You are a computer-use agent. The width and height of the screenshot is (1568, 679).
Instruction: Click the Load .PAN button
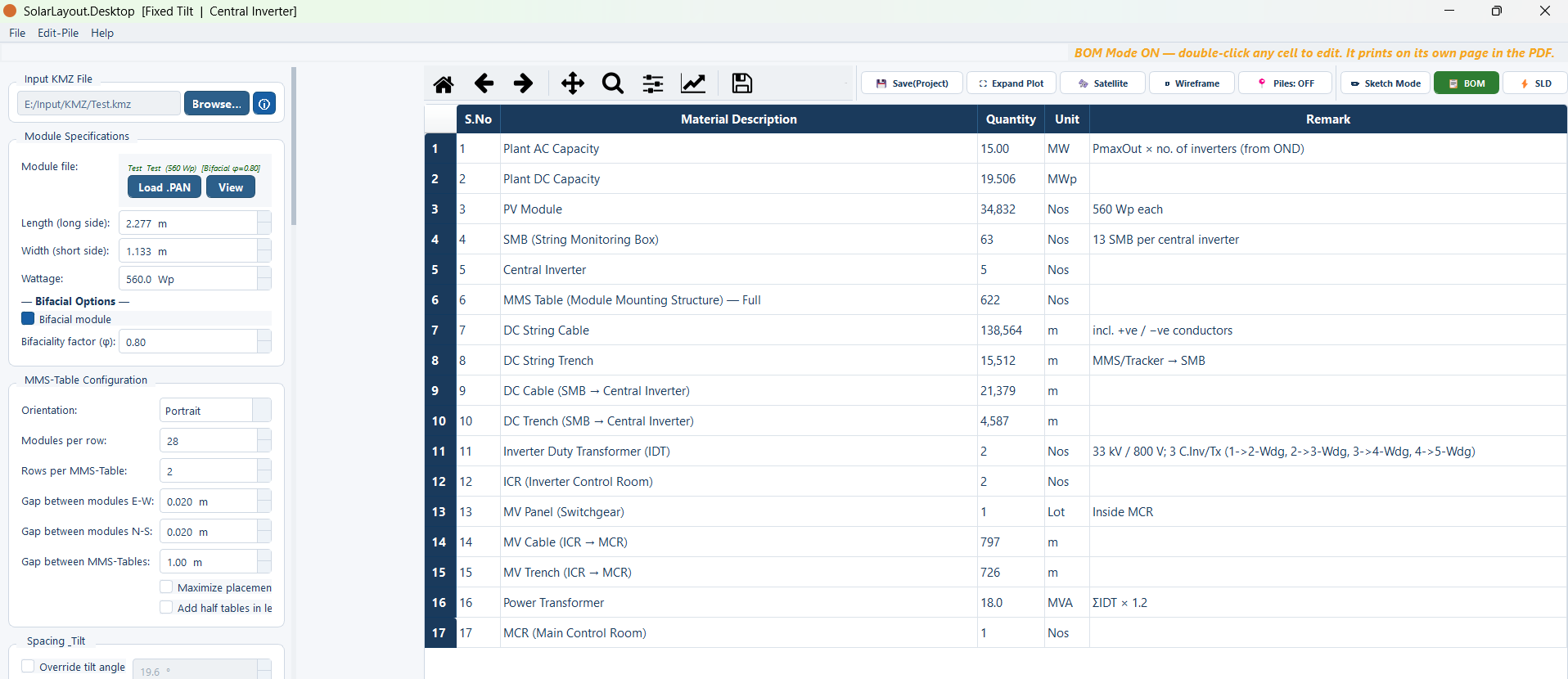pos(164,187)
